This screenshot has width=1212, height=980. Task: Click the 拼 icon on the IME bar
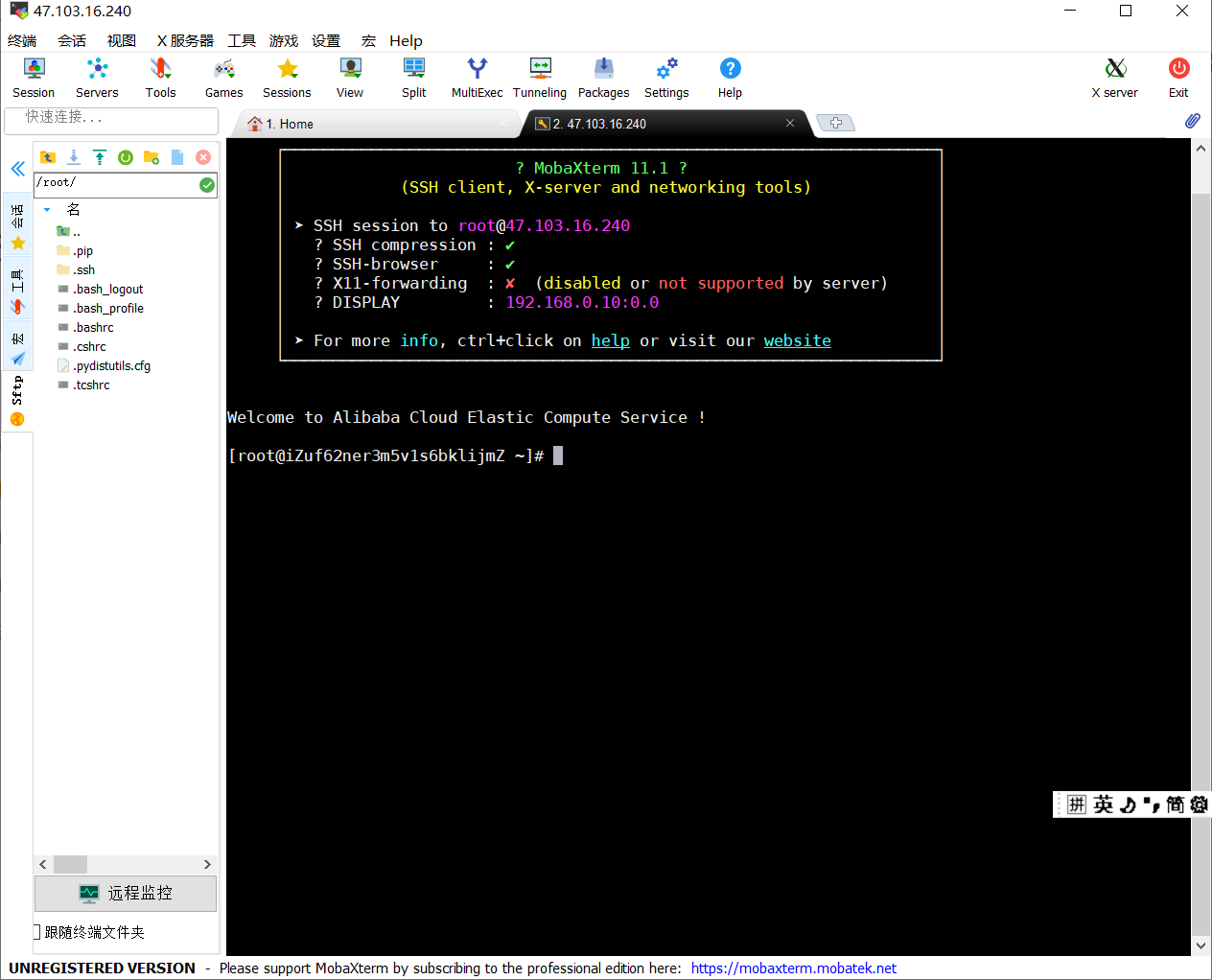(x=1077, y=805)
